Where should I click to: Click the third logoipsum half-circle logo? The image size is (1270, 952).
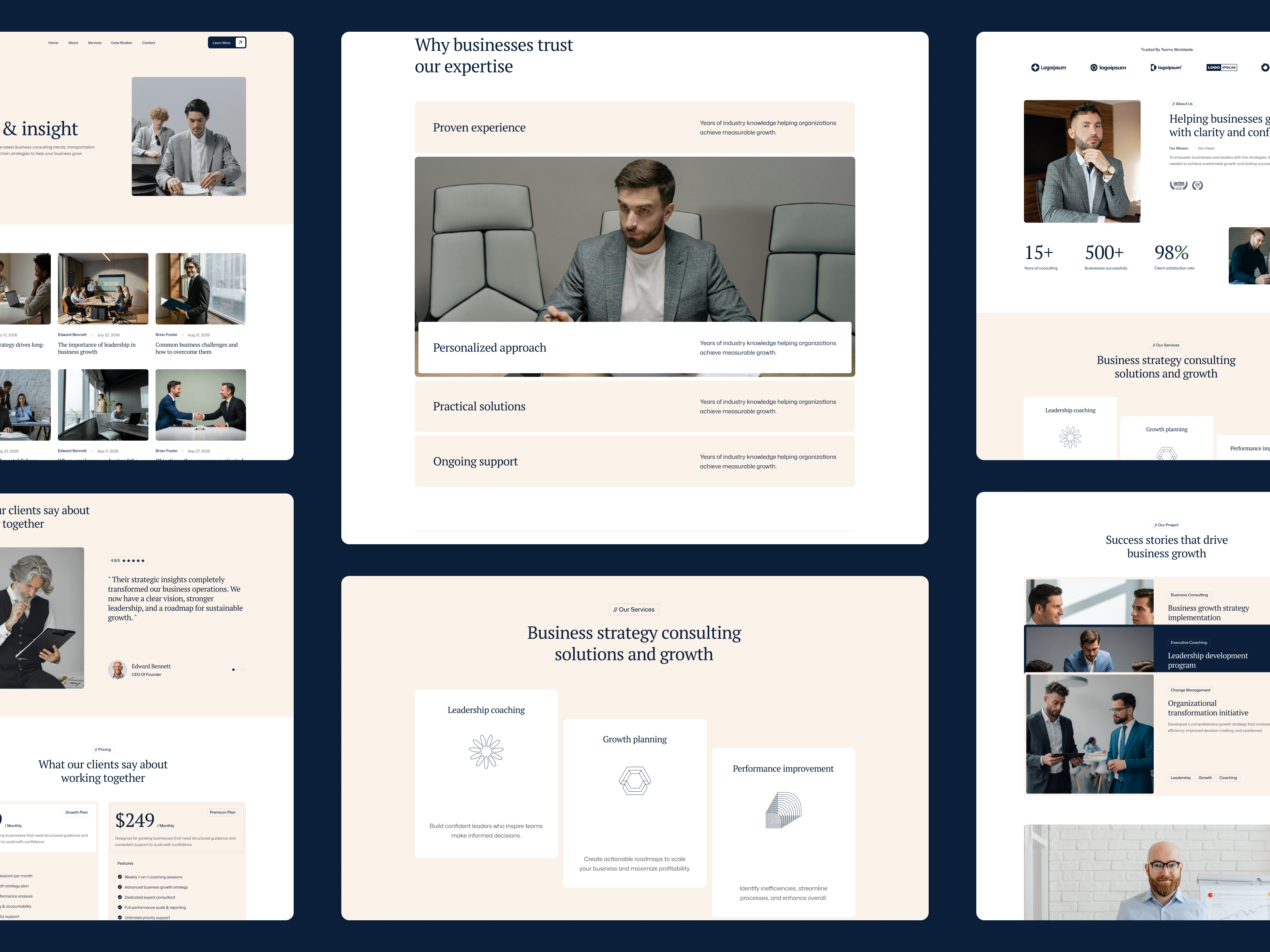(1166, 68)
